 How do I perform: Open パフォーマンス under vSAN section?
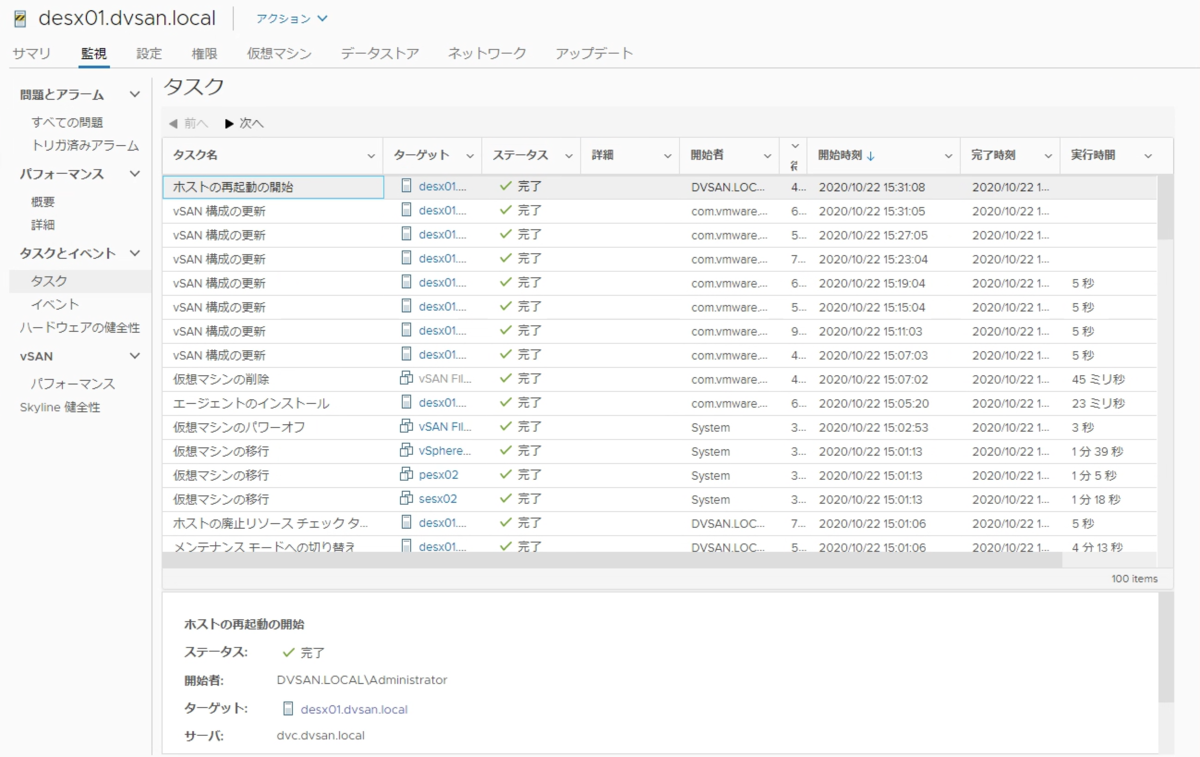coord(73,384)
